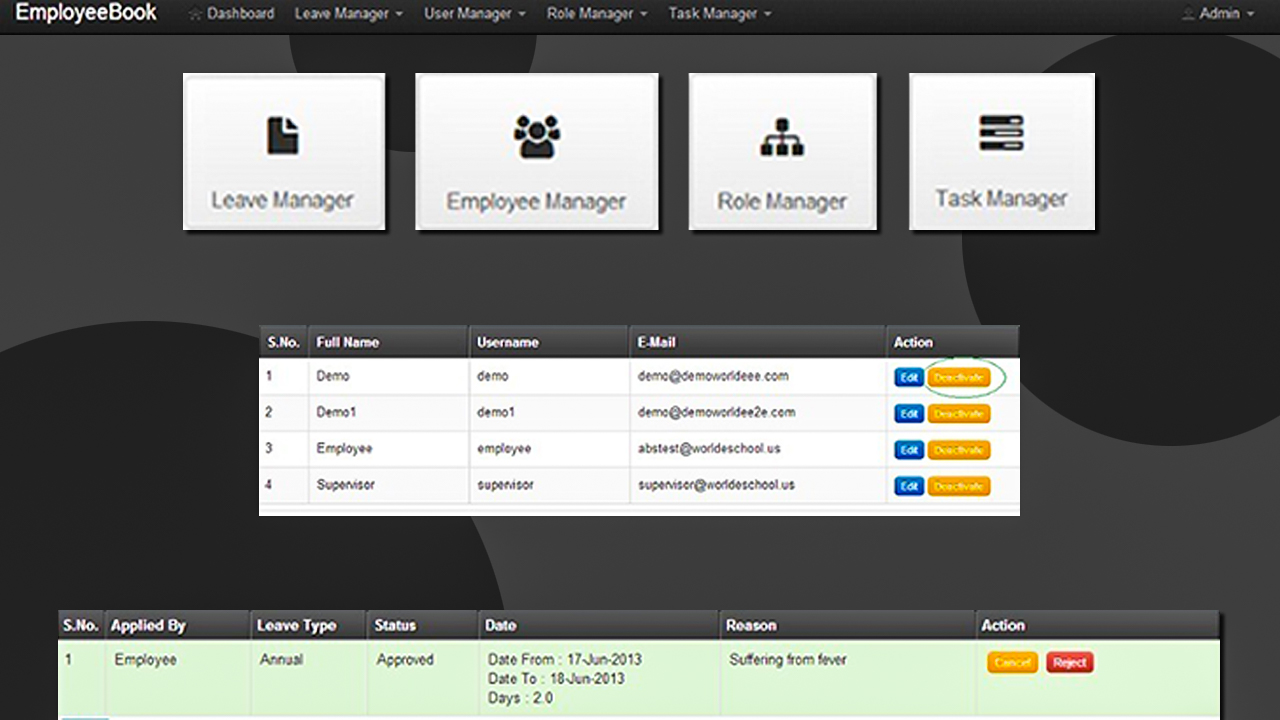Edit the Employee user row
This screenshot has height=720, width=1280.
click(908, 451)
